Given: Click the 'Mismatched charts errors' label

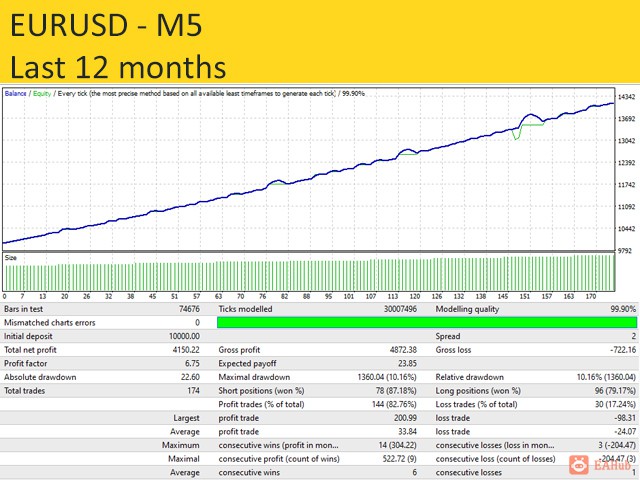Looking at the screenshot, I should click(50, 322).
